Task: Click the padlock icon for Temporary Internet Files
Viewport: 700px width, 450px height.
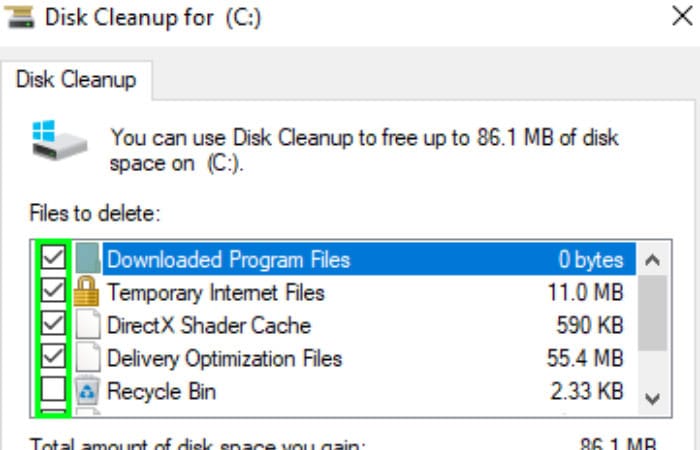Action: [86, 291]
